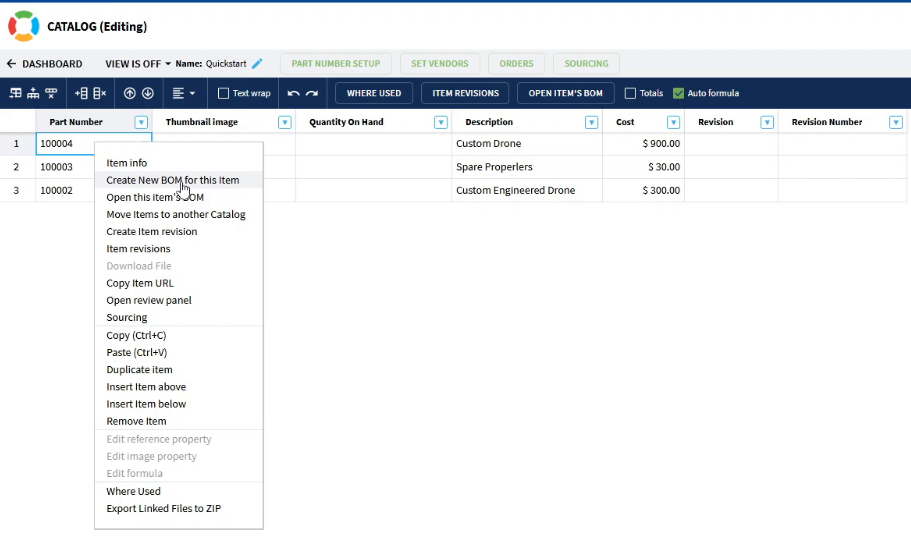This screenshot has width=911, height=540.
Task: Expand the alignment options dropdown arrow
Action: pyautogui.click(x=192, y=93)
